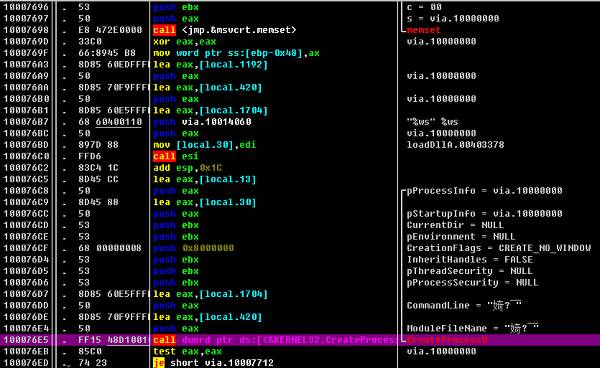Click hex bytes 'E8 472E0000'
The width and height of the screenshot is (600, 368).
(x=110, y=30)
